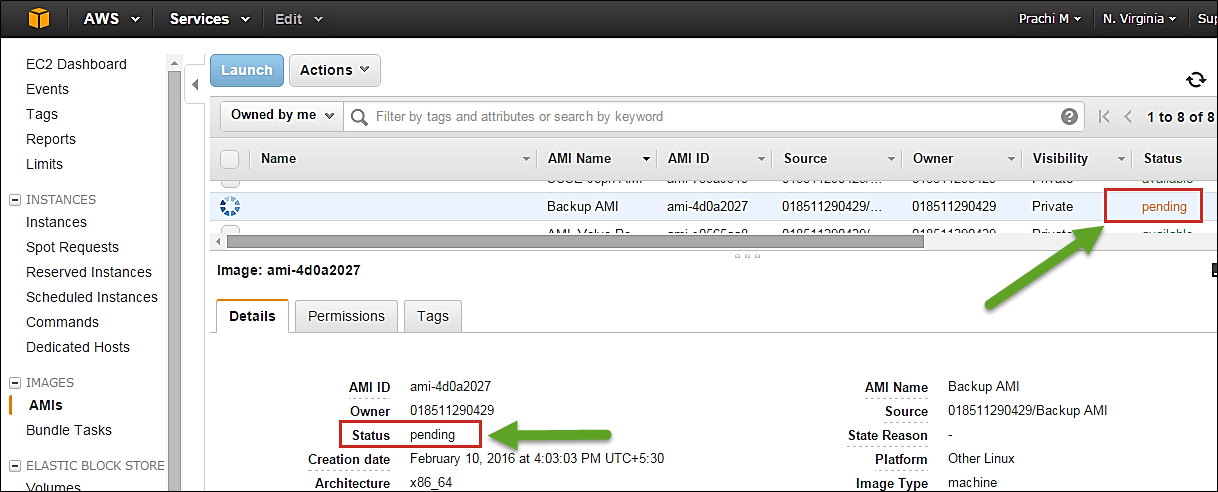This screenshot has width=1218, height=492.
Task: Collapse the INSTANCES section in sidebar
Action: coord(14,200)
